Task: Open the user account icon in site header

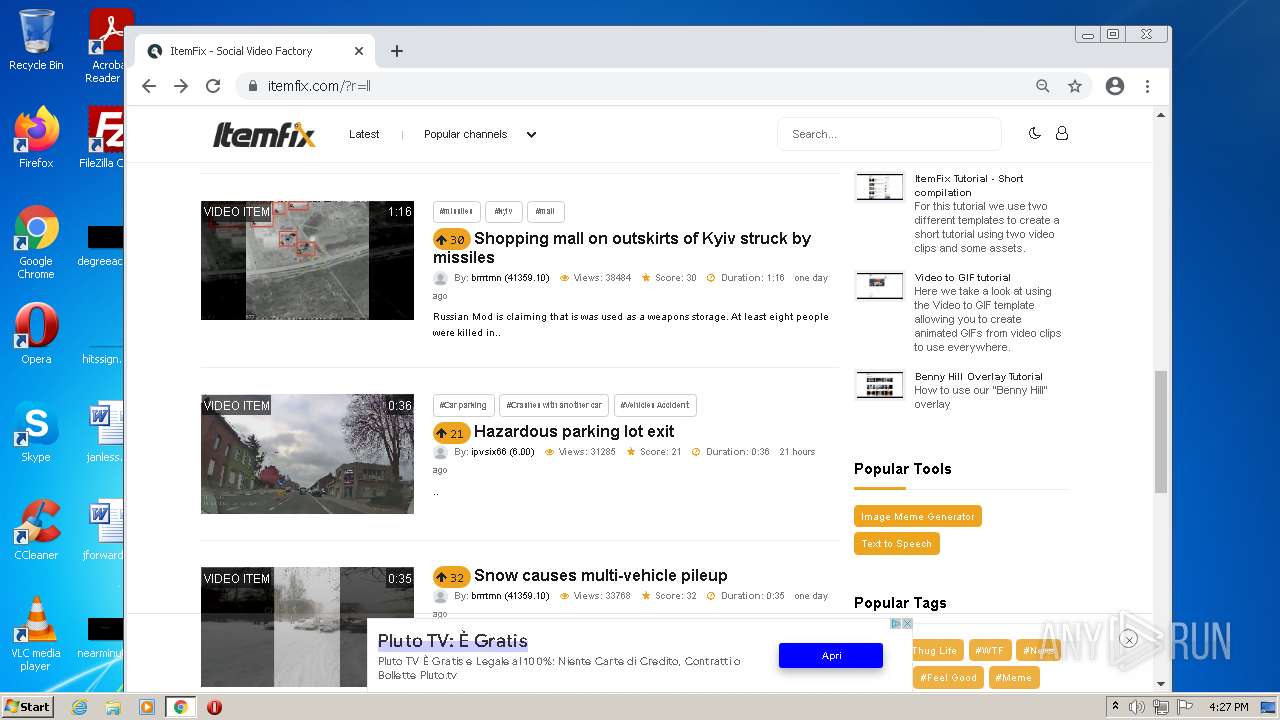Action: [x=1062, y=133]
